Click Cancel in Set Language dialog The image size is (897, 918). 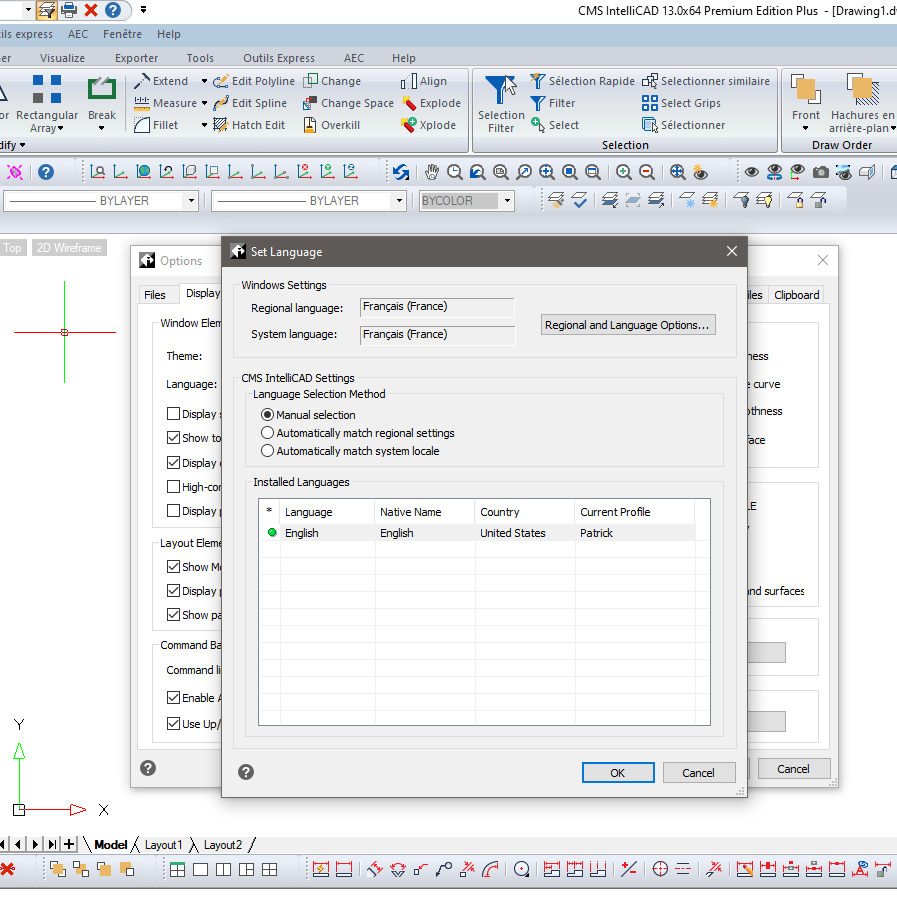[699, 773]
